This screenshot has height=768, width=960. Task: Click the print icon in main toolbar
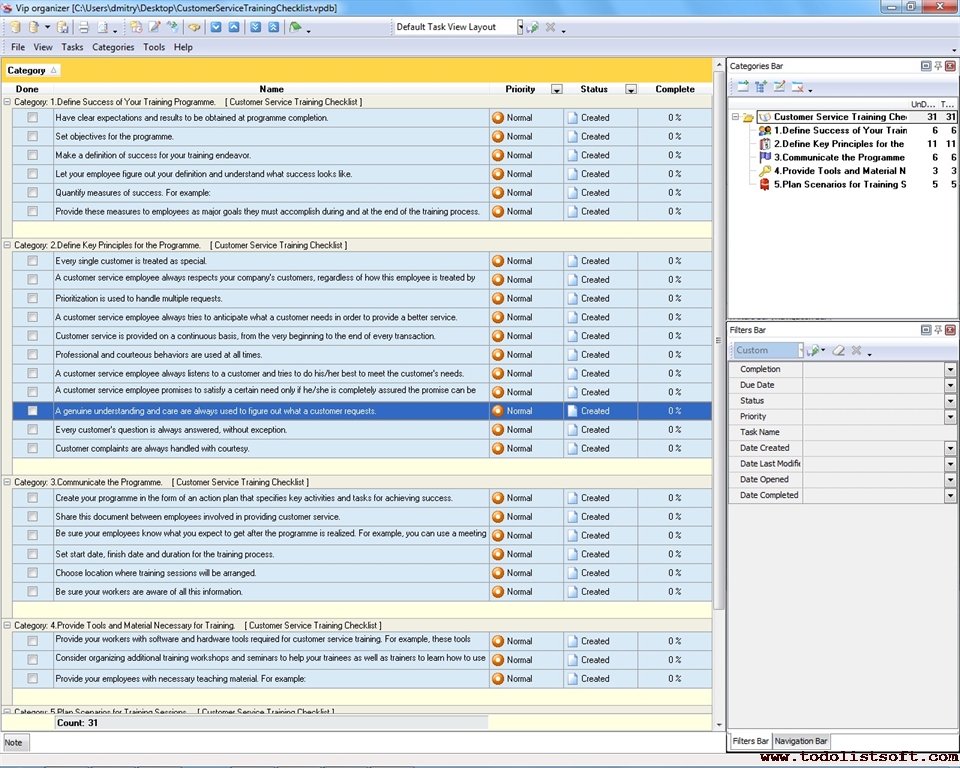point(84,27)
